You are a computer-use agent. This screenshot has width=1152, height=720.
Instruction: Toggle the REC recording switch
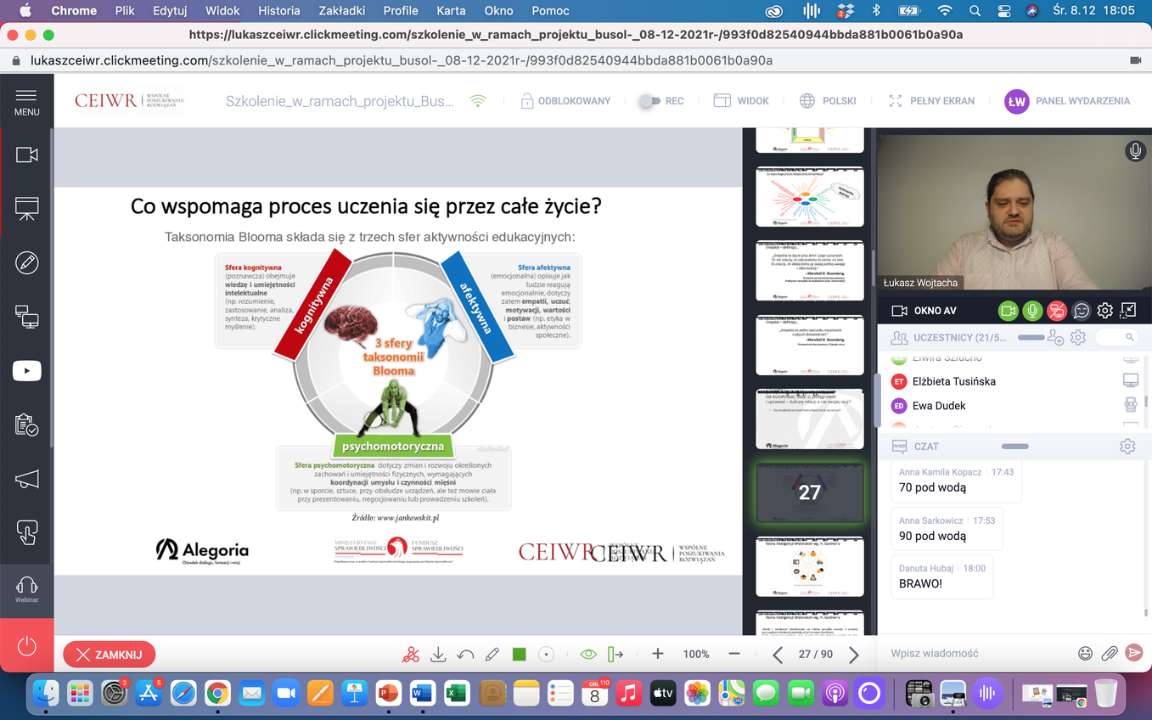650,101
